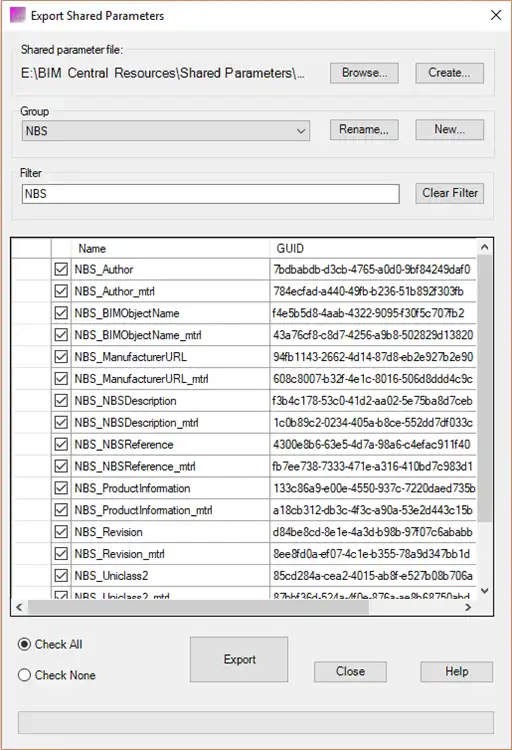The image size is (512, 750).
Task: Toggle the NBS_BIMObjectName_mtrl checkbox
Action: tap(61, 335)
